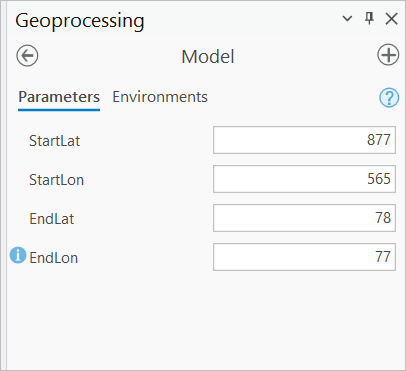Screen dimensions: 406x371
Task: Close the Geoprocessing pane
Action: tap(391, 19)
